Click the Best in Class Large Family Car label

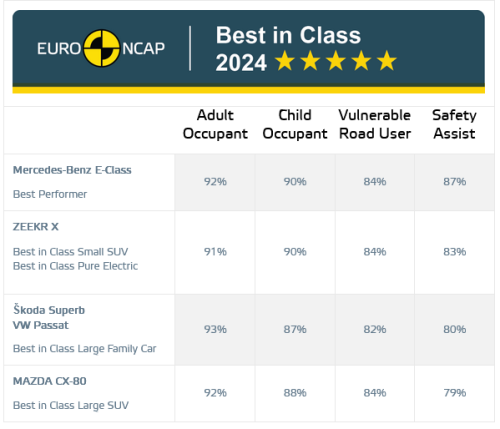click(x=84, y=349)
